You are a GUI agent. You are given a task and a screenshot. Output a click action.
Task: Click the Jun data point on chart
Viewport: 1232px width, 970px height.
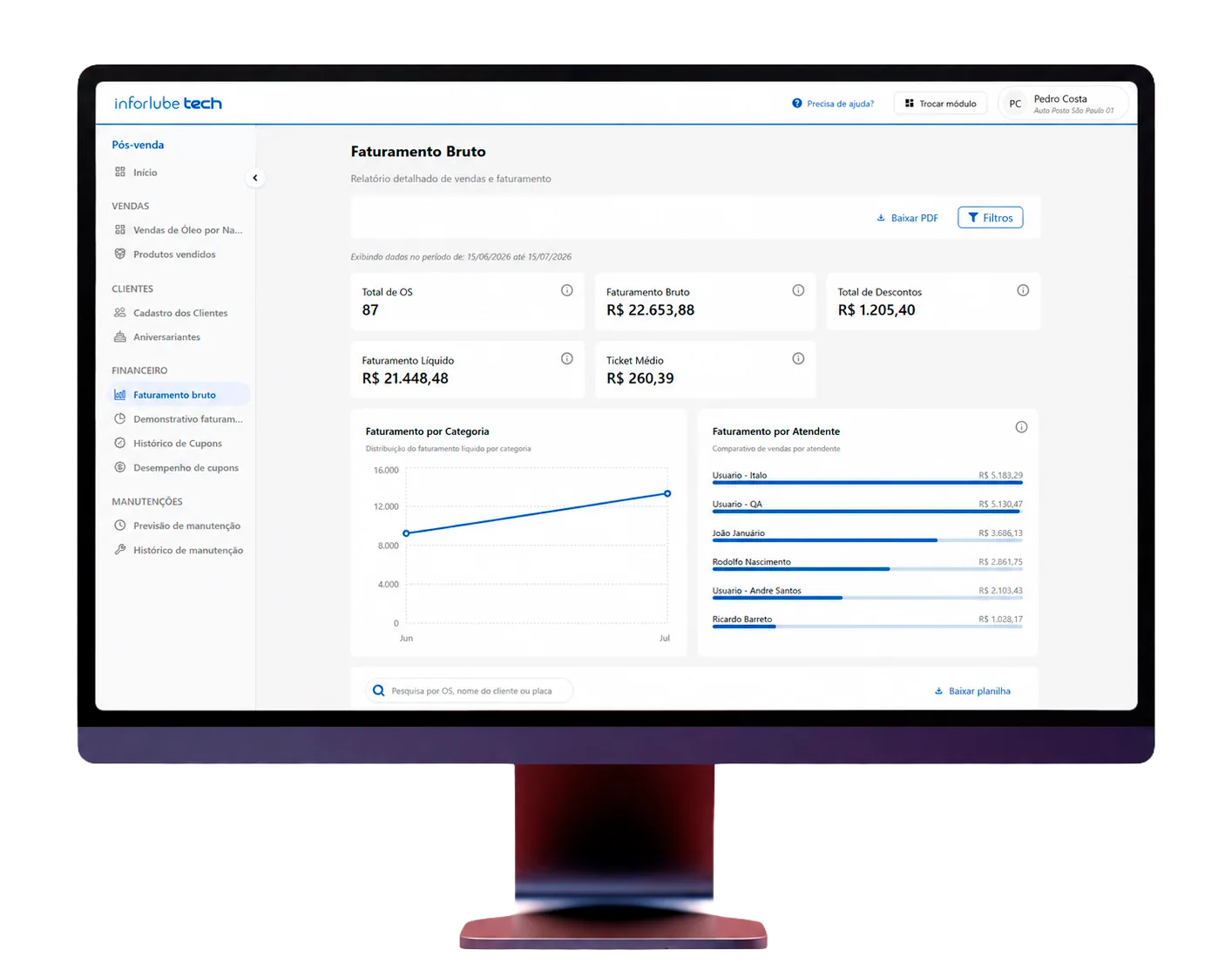(406, 533)
